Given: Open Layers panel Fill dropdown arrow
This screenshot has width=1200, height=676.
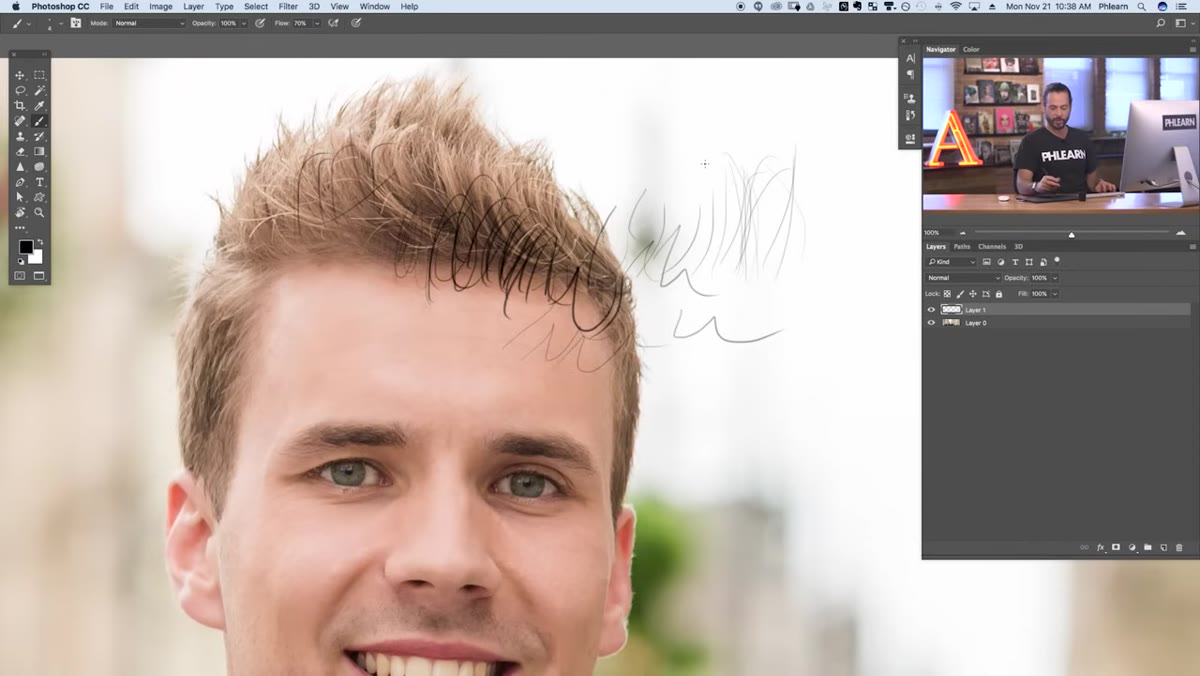Looking at the screenshot, I should (x=1055, y=294).
